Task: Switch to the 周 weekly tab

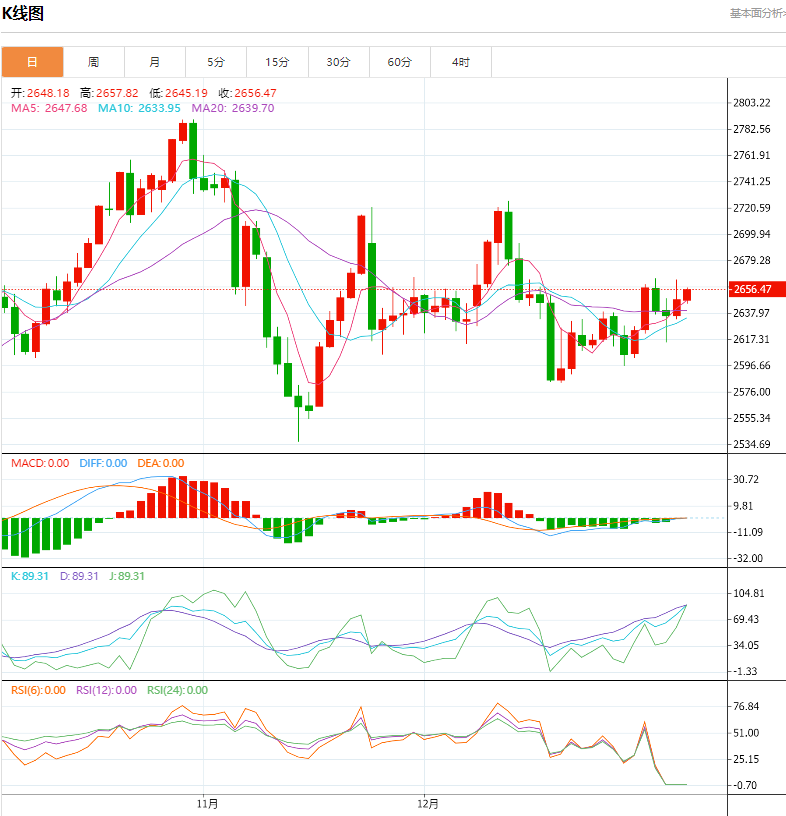Action: pyautogui.click(x=93, y=62)
